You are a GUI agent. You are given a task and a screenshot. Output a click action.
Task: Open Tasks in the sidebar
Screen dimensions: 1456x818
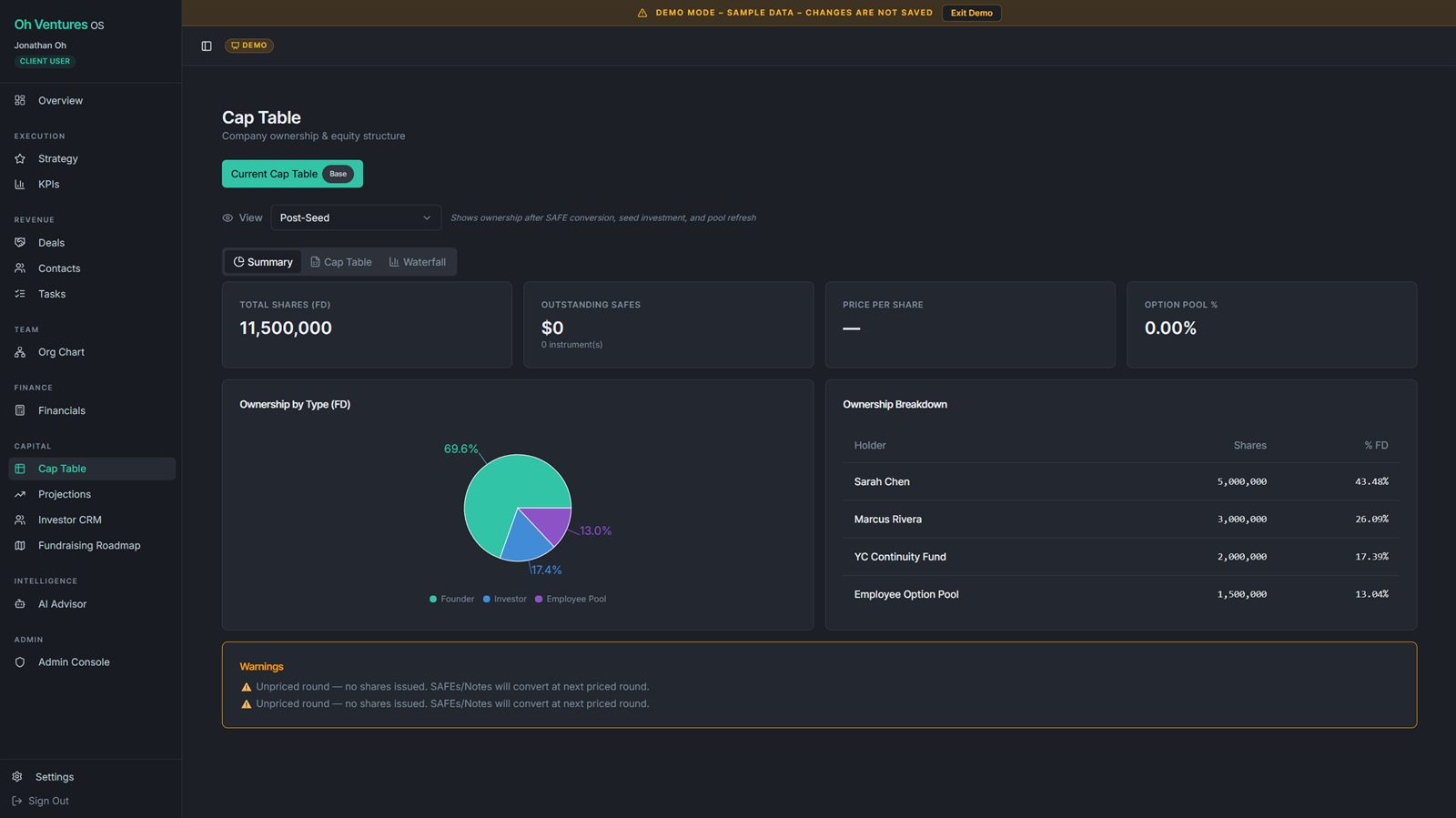91,294
